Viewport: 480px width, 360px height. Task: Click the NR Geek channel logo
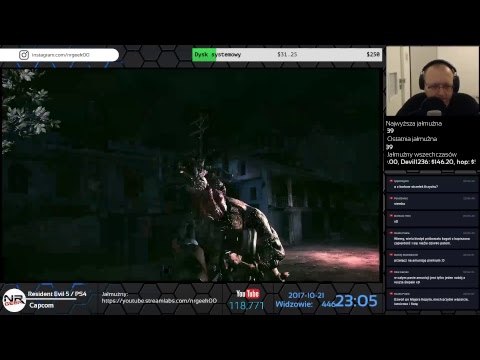14,300
